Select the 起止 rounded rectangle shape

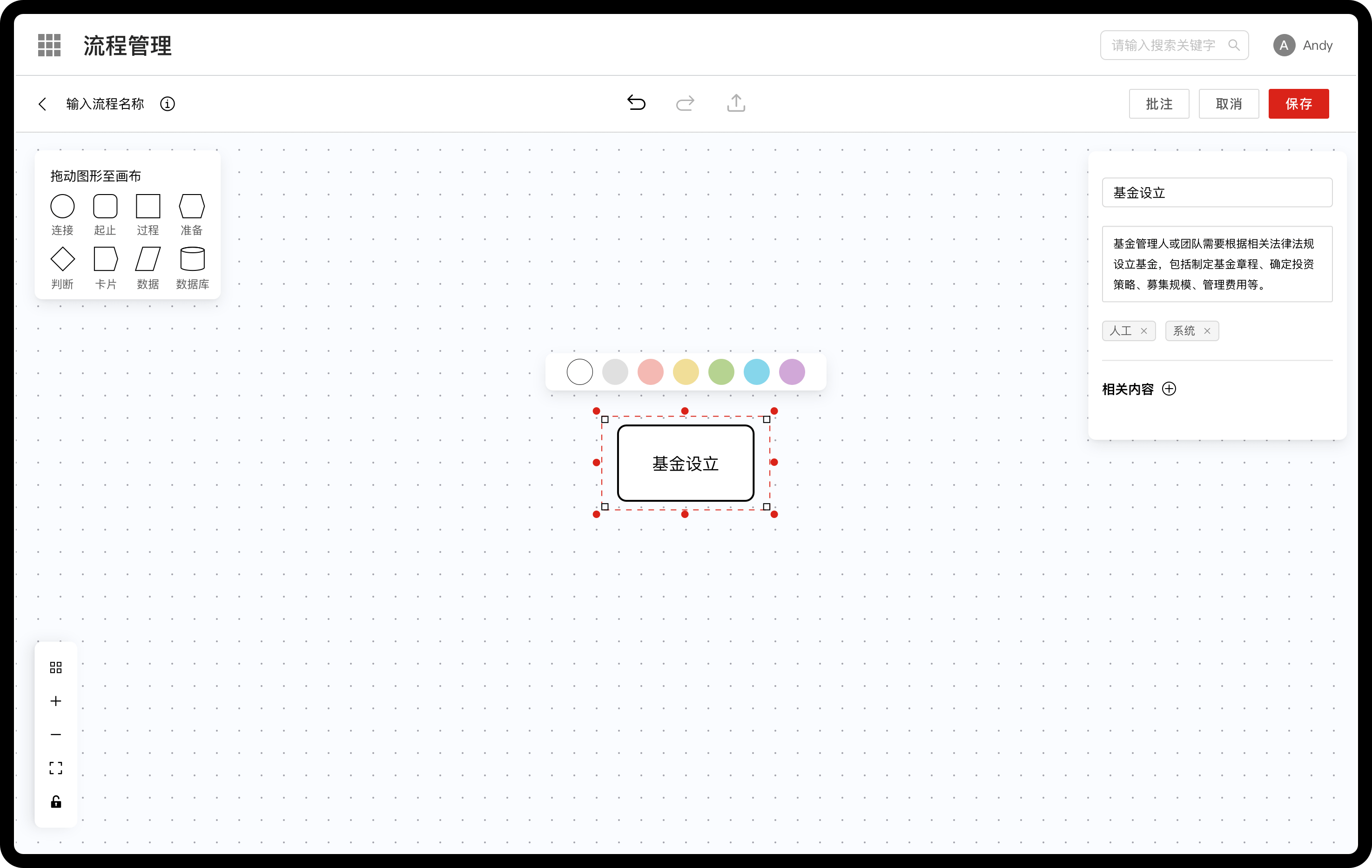(105, 206)
